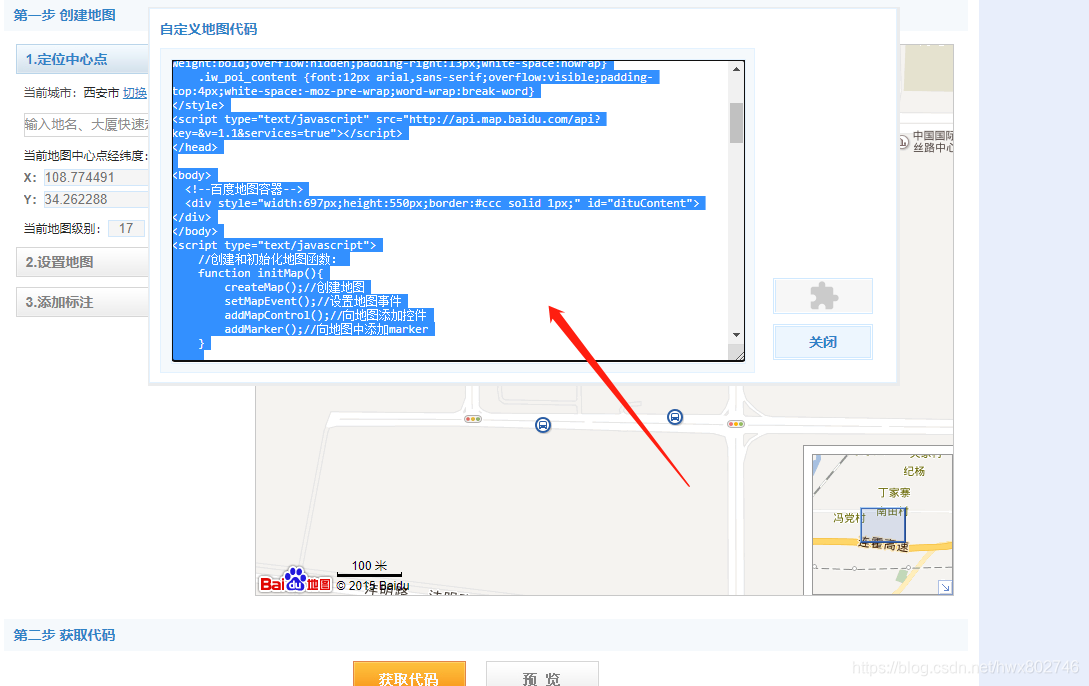Image resolution: width=1089 pixels, height=686 pixels.
Task: Open the 3.添加标注 section
Action: pos(82,302)
